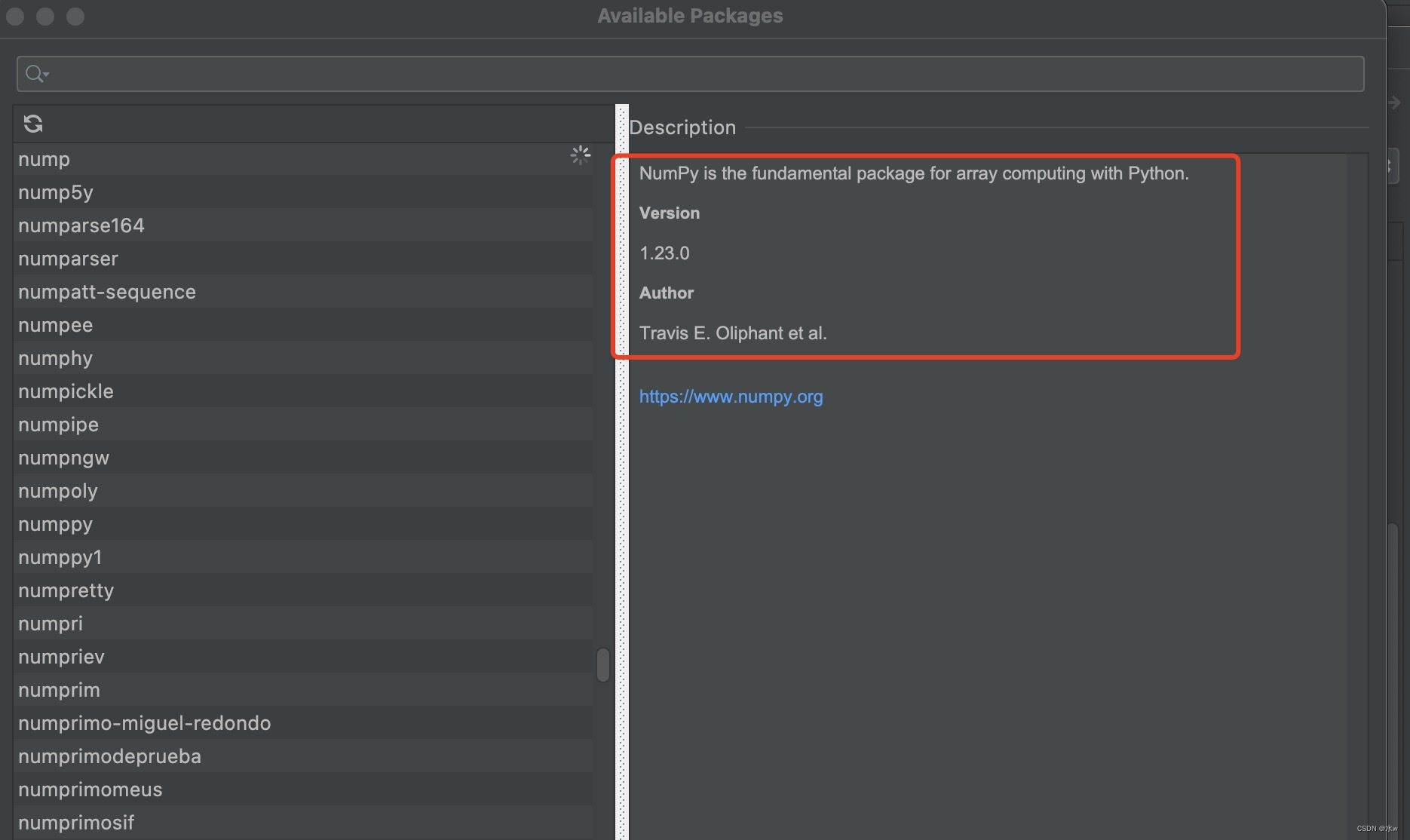Select the numpretty package
Viewport: 1410px width, 840px height.
click(303, 590)
